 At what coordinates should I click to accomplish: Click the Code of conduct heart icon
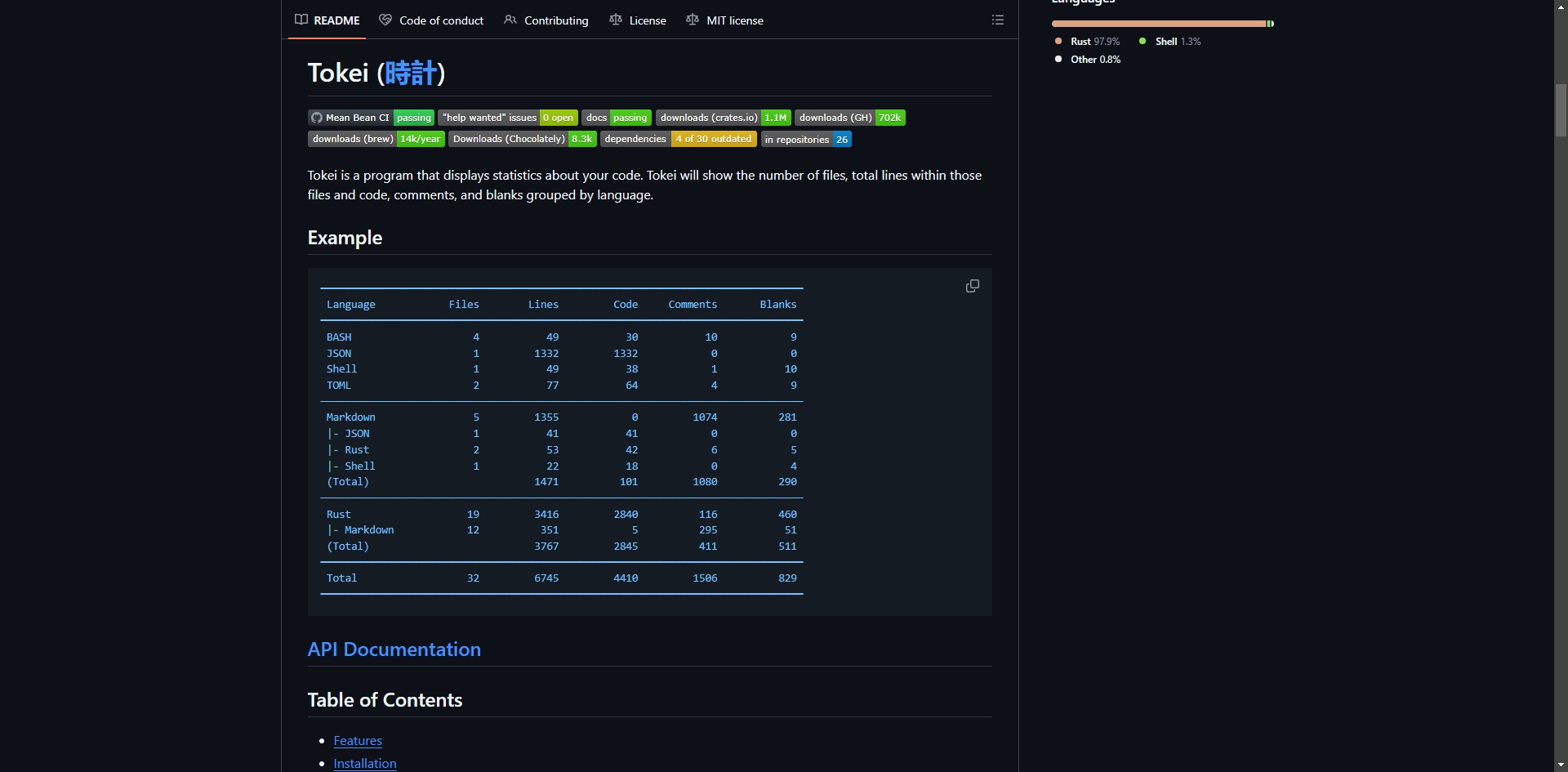pyautogui.click(x=385, y=20)
